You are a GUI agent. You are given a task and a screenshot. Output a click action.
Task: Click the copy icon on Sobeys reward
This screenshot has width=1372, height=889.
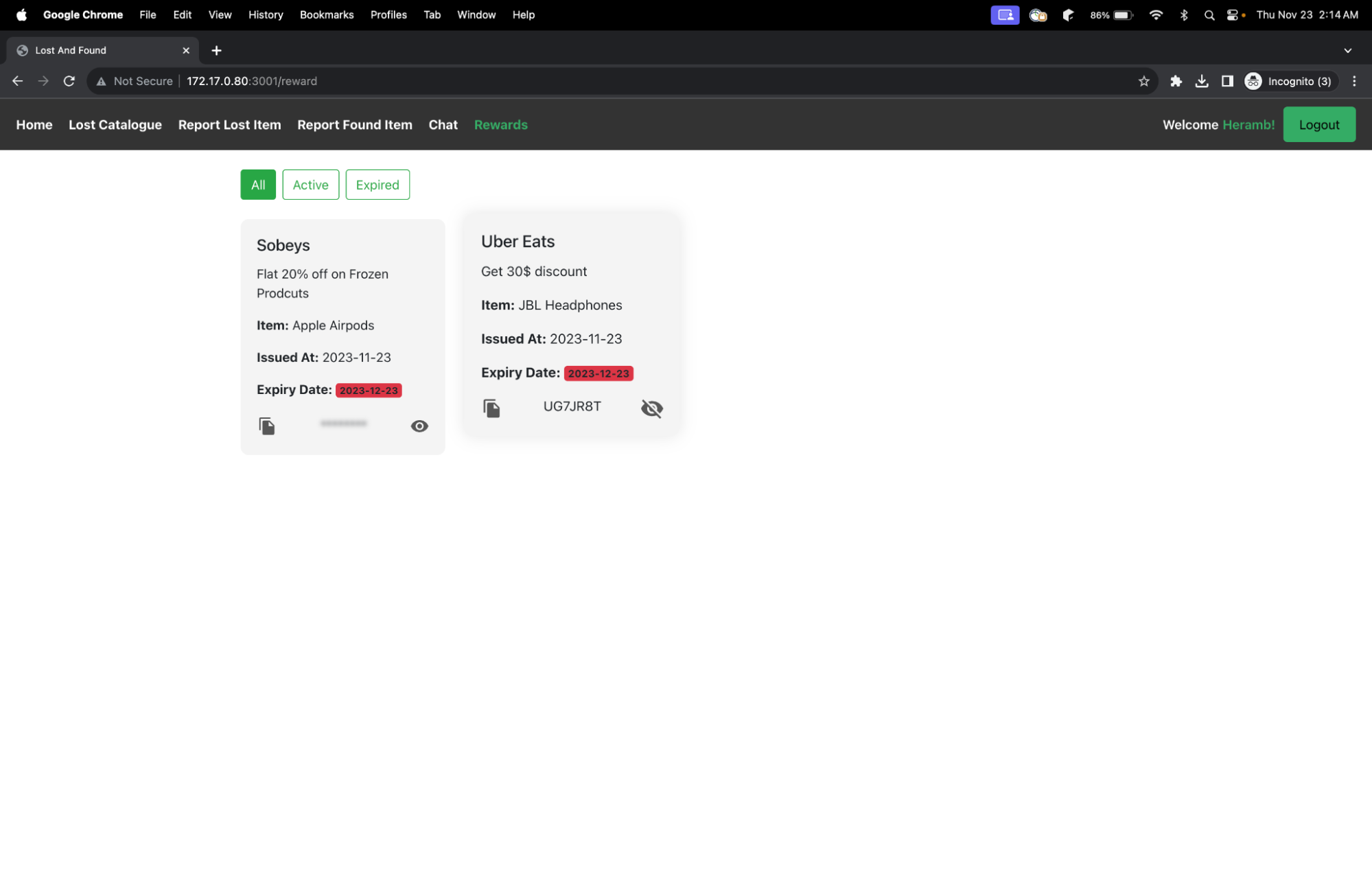(x=266, y=425)
